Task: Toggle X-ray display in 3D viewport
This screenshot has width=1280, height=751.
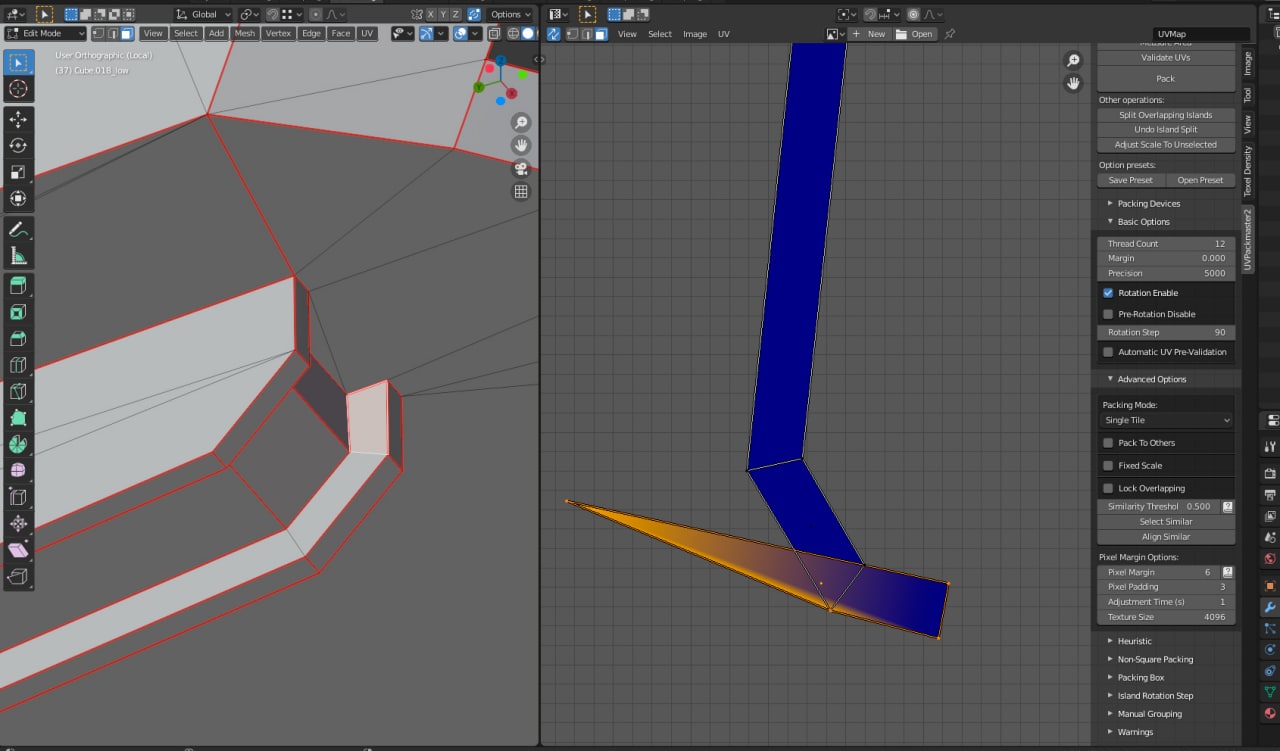Action: (495, 33)
